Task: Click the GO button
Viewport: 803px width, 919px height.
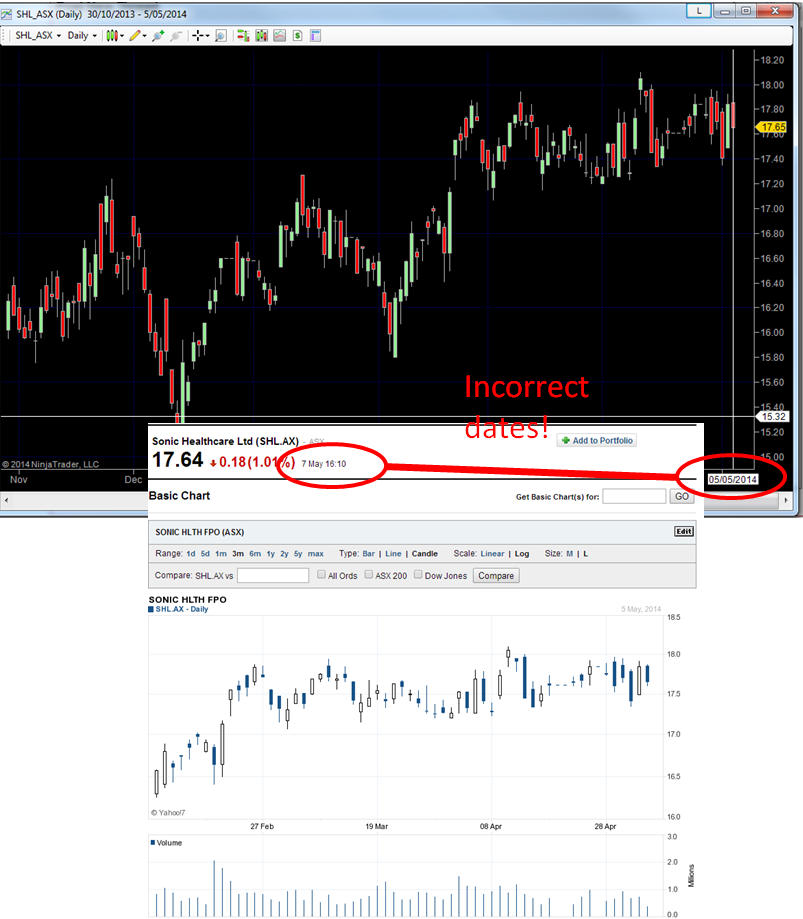Action: [x=682, y=496]
